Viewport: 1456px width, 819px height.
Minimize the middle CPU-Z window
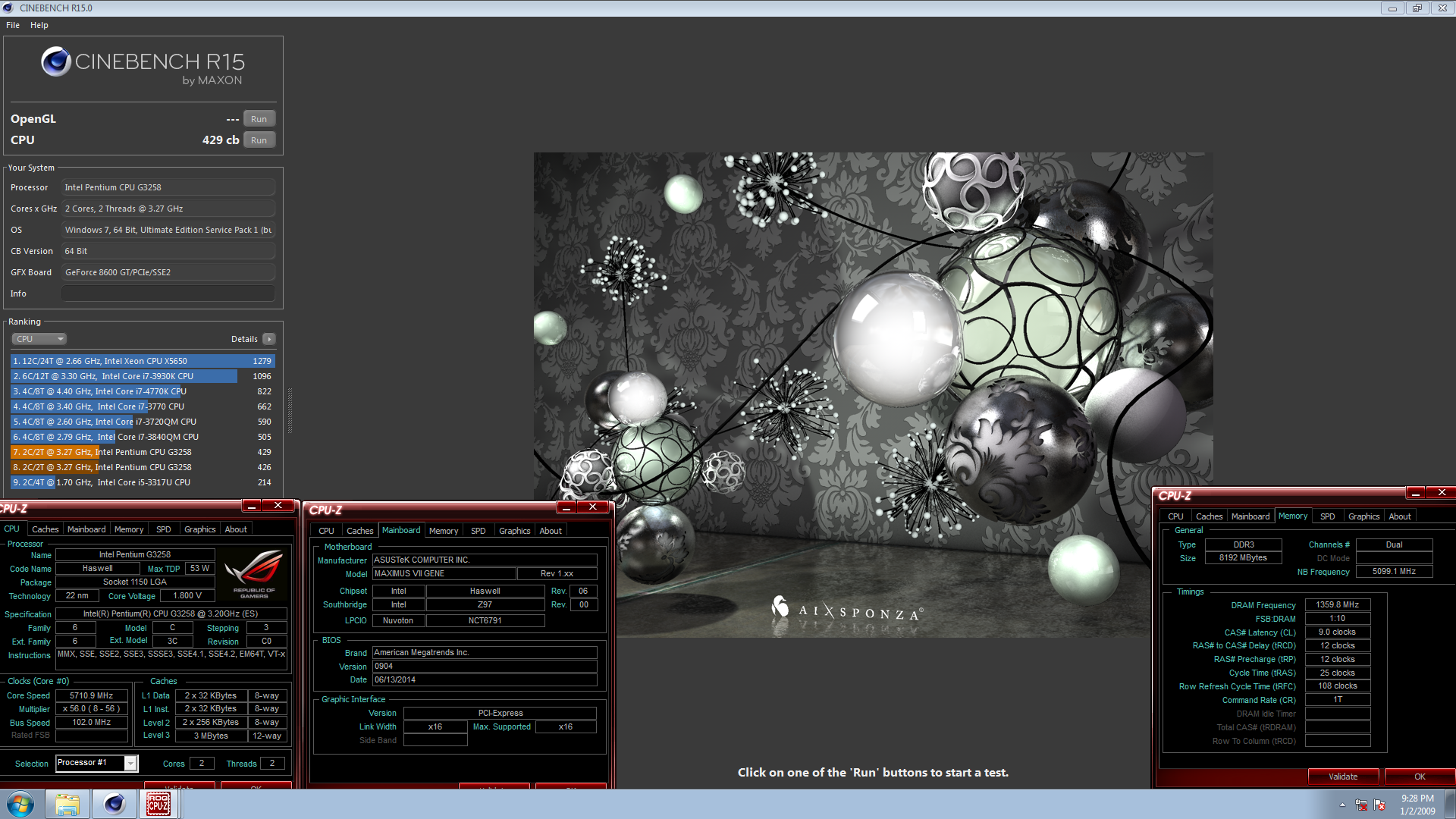(566, 507)
